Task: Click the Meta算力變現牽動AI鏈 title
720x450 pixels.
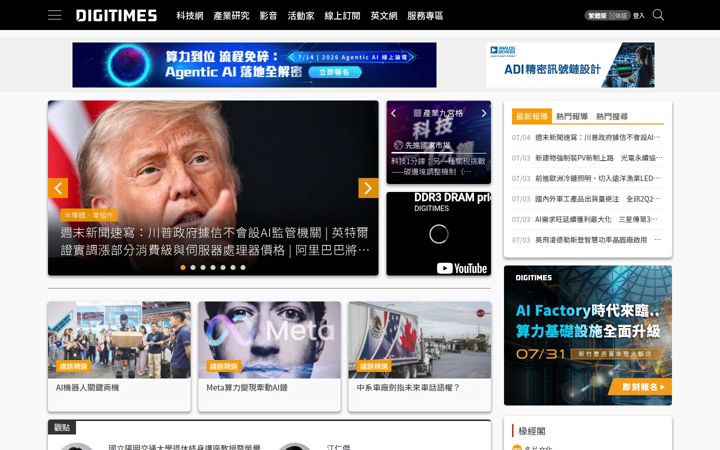Action: pyautogui.click(x=247, y=388)
